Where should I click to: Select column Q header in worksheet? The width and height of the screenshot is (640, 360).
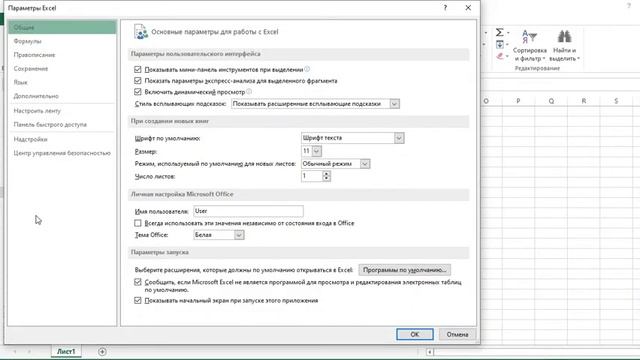[x=551, y=101]
